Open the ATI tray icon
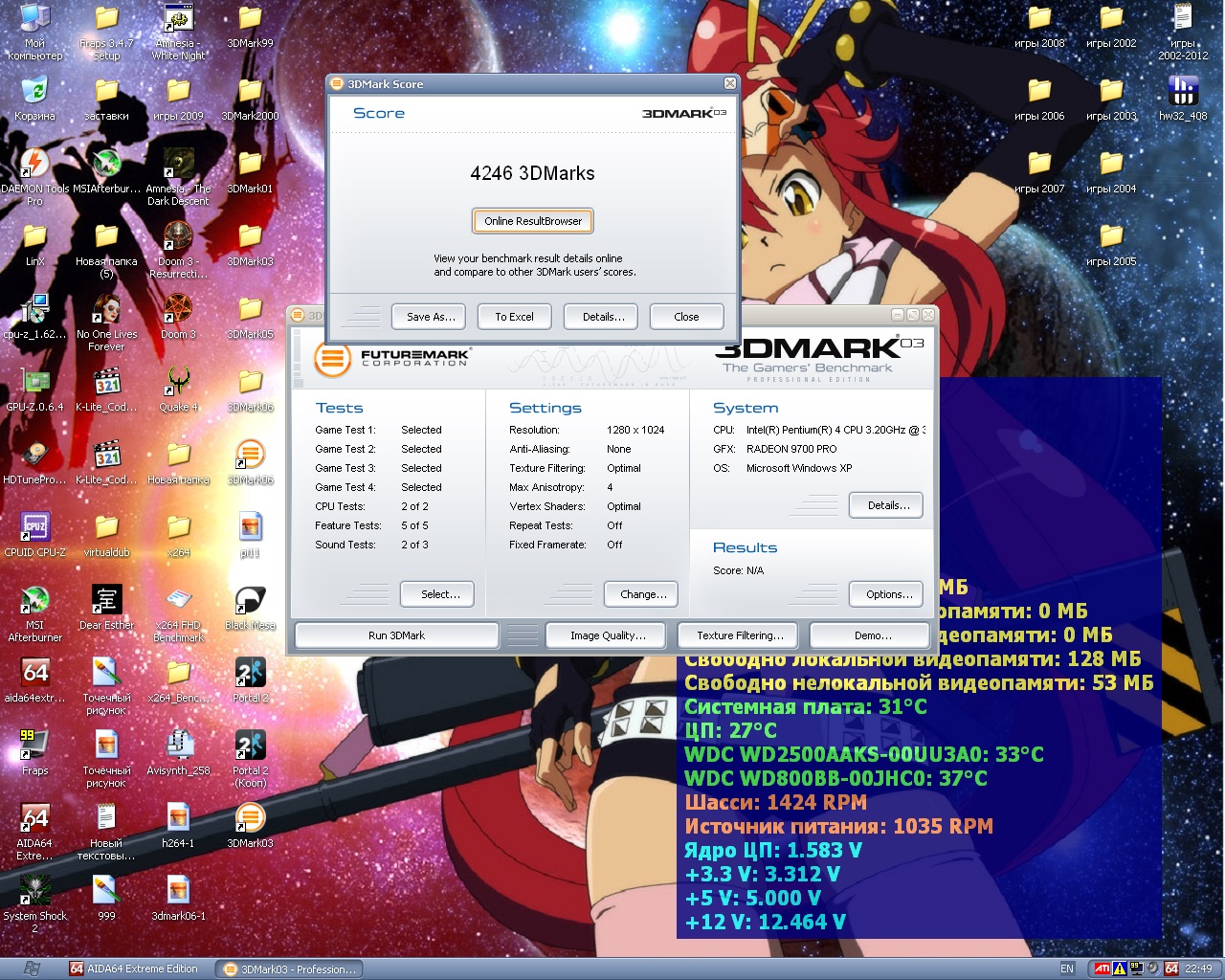 coord(1102,969)
